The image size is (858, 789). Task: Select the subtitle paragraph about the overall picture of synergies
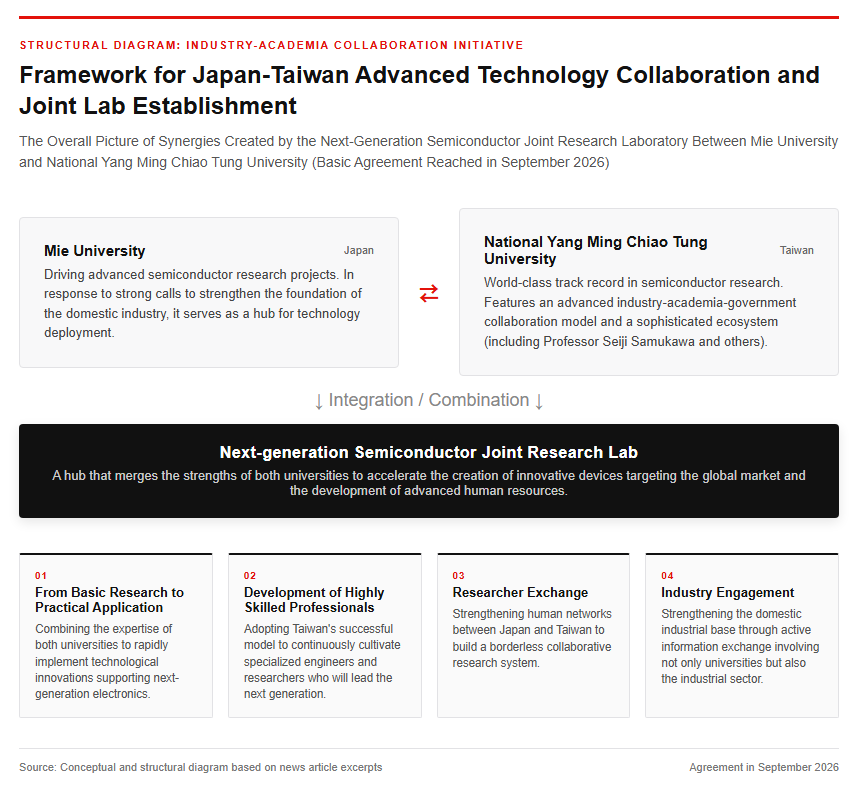coord(428,152)
